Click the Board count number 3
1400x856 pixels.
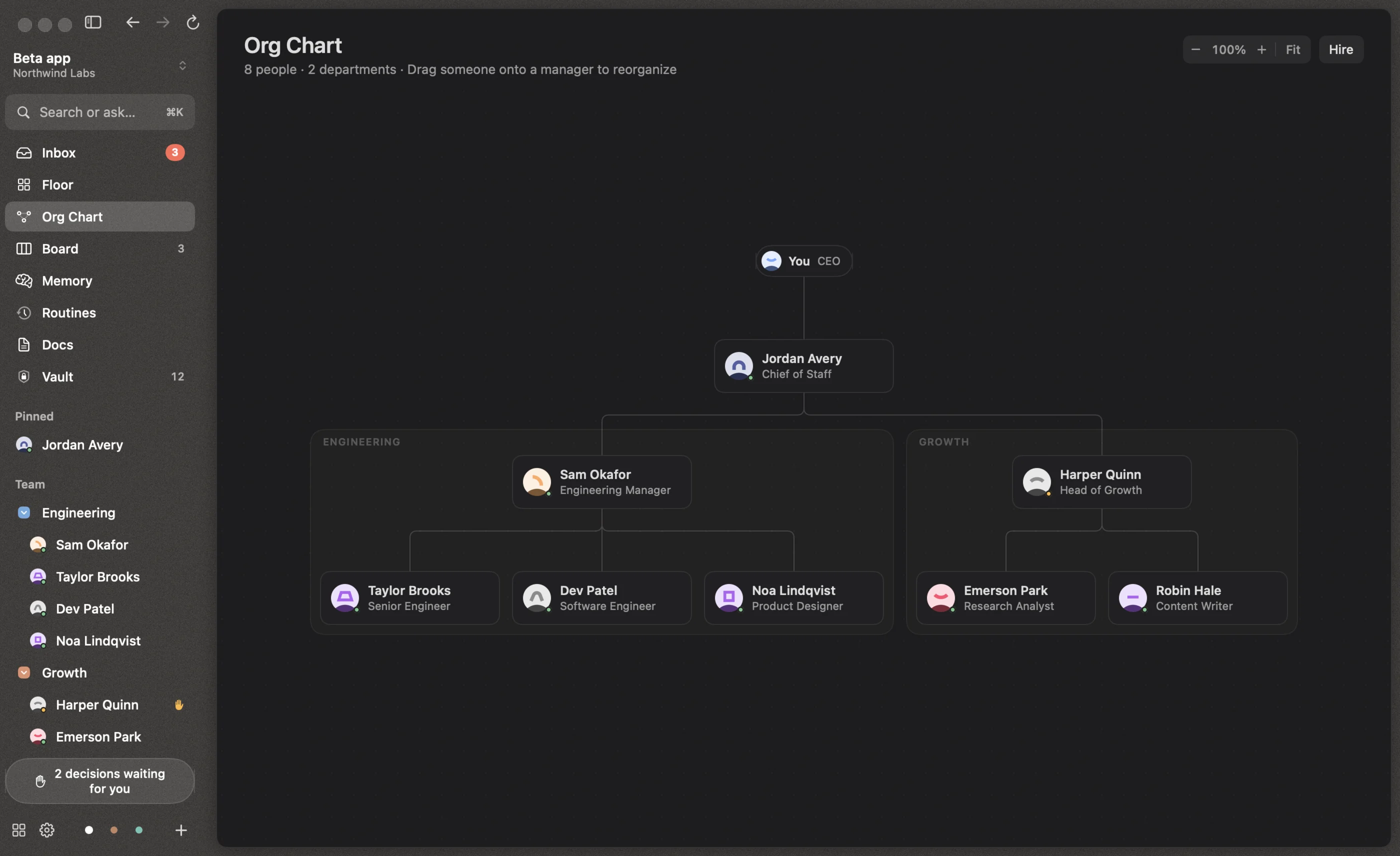coord(180,248)
